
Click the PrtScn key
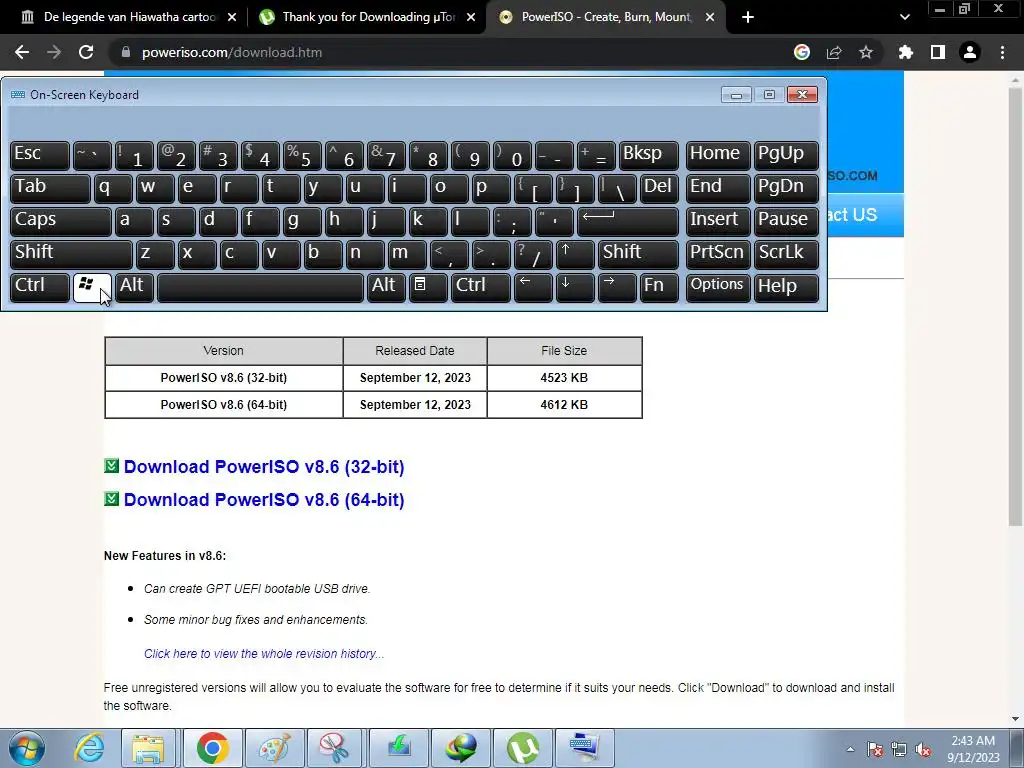717,255
